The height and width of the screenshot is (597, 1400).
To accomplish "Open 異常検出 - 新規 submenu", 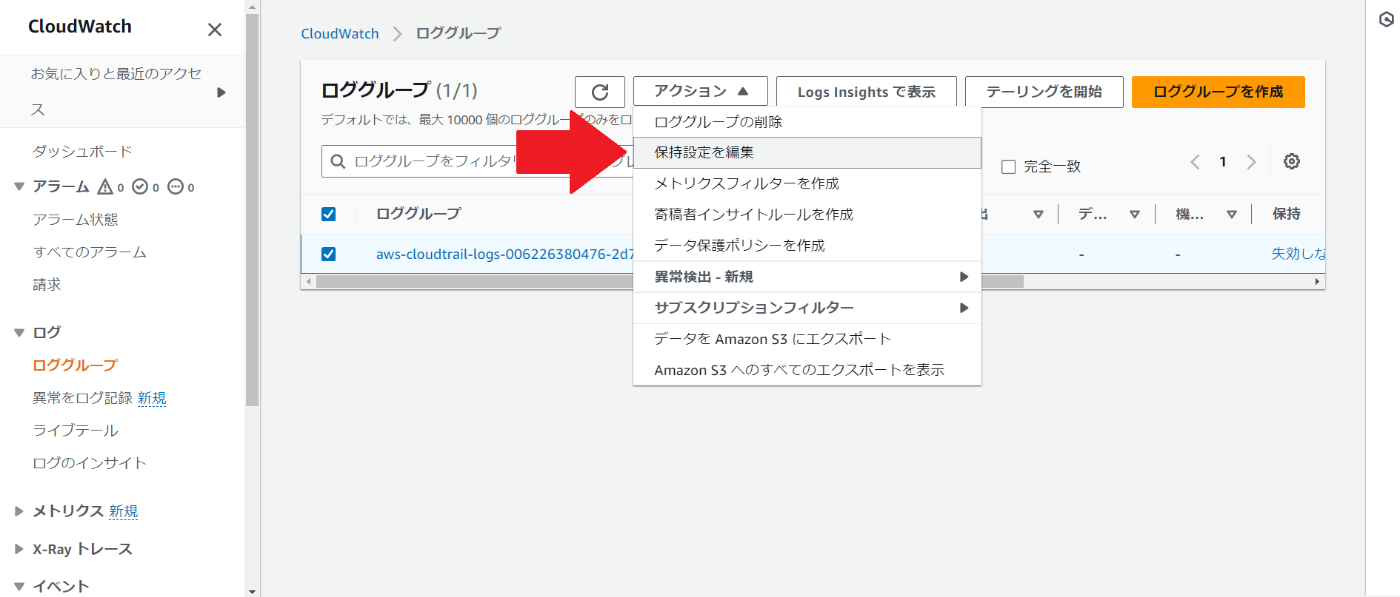I will pos(807,277).
